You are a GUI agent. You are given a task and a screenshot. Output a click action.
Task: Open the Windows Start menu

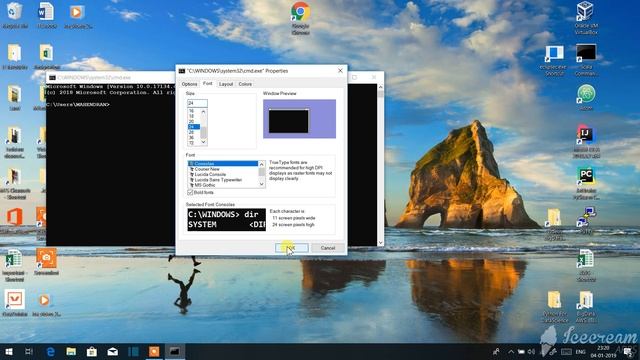pos(9,351)
